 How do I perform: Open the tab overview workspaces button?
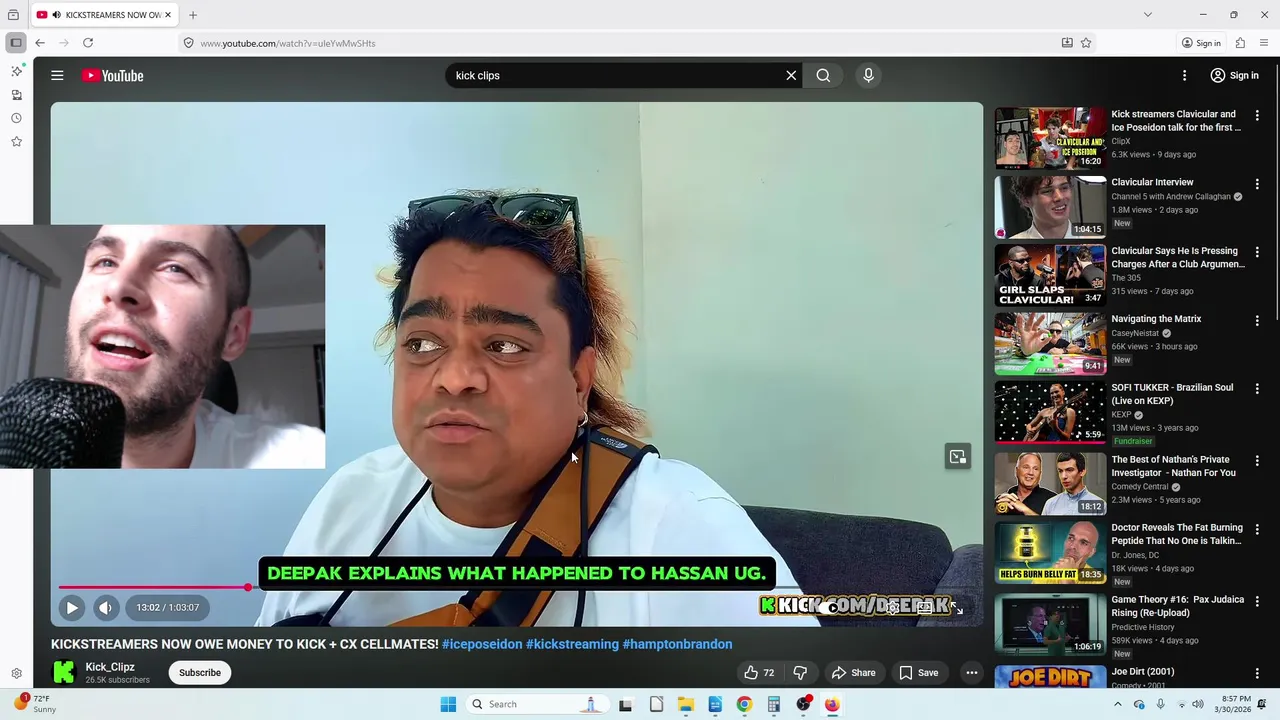[x=13, y=15]
